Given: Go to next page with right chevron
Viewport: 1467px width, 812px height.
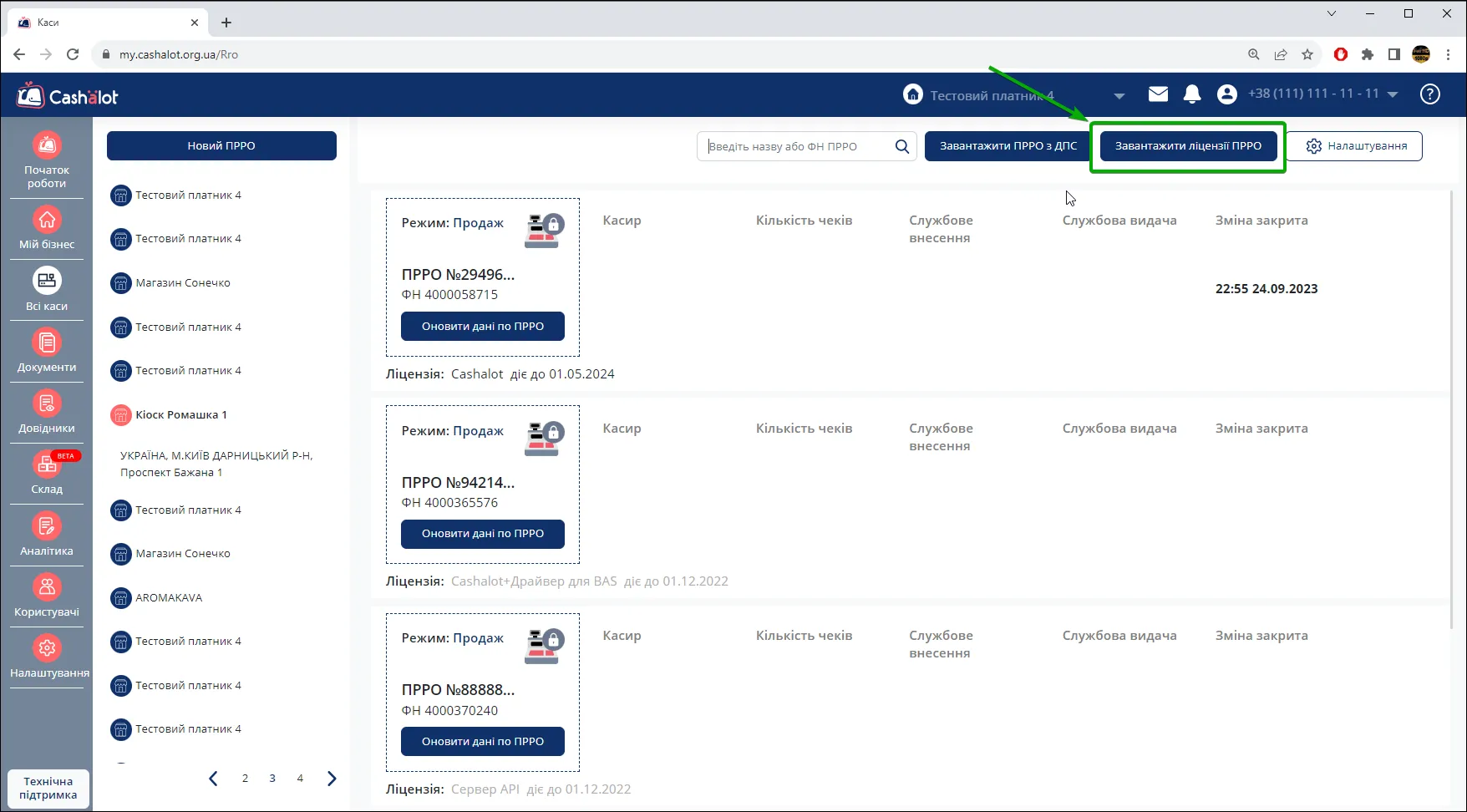Looking at the screenshot, I should (x=332, y=779).
